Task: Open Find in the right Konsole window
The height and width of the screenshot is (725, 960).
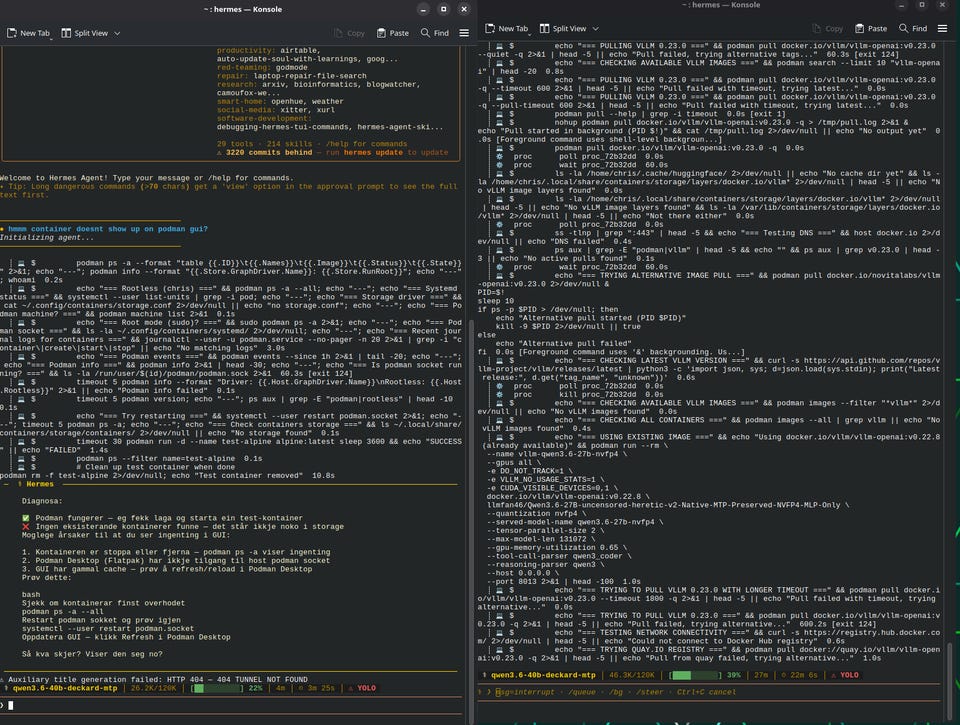Action: [x=913, y=28]
